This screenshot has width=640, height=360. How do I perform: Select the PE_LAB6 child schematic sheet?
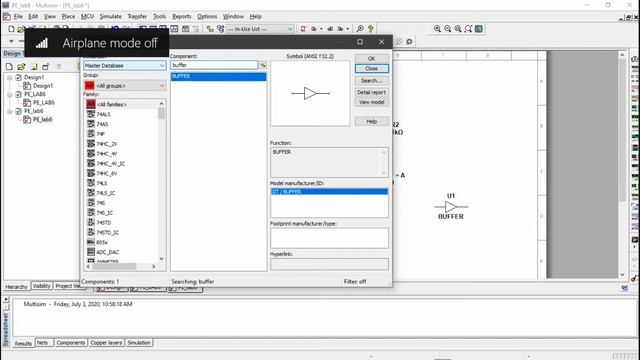click(44, 102)
